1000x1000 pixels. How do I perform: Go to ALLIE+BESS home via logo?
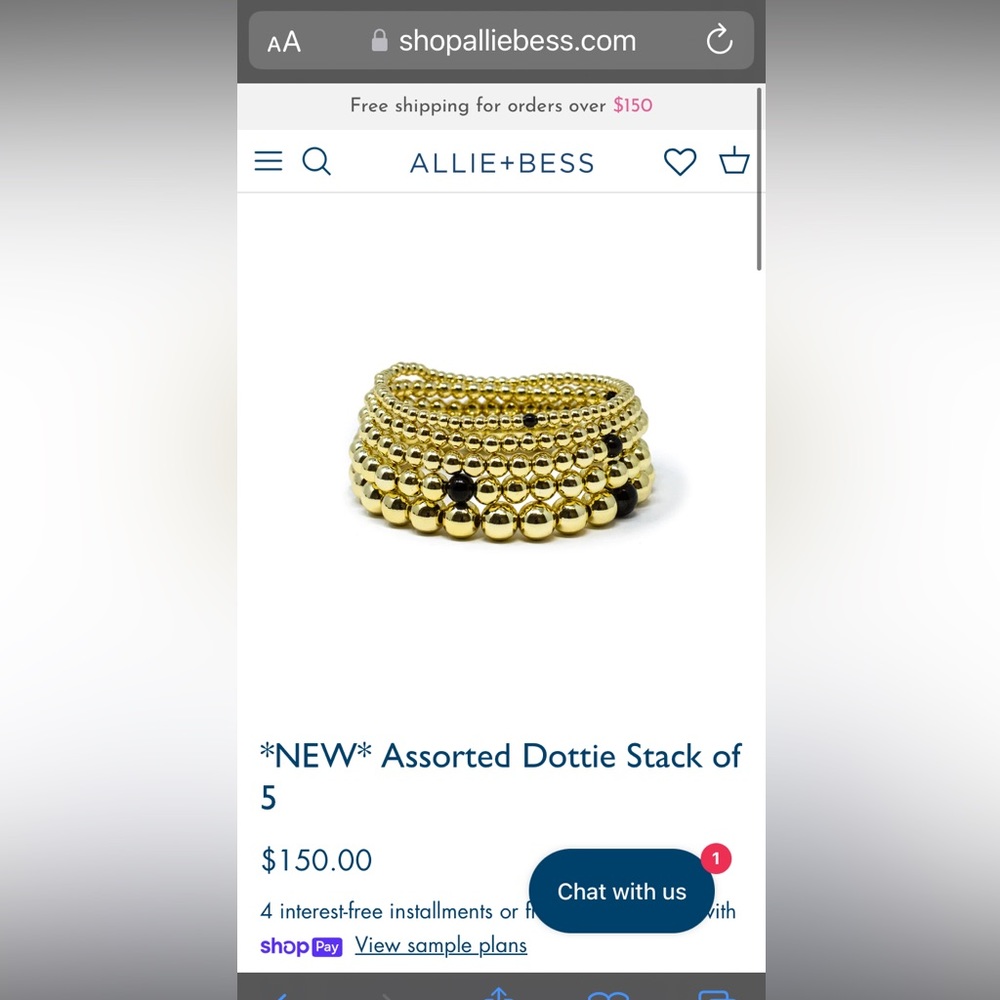coord(502,163)
